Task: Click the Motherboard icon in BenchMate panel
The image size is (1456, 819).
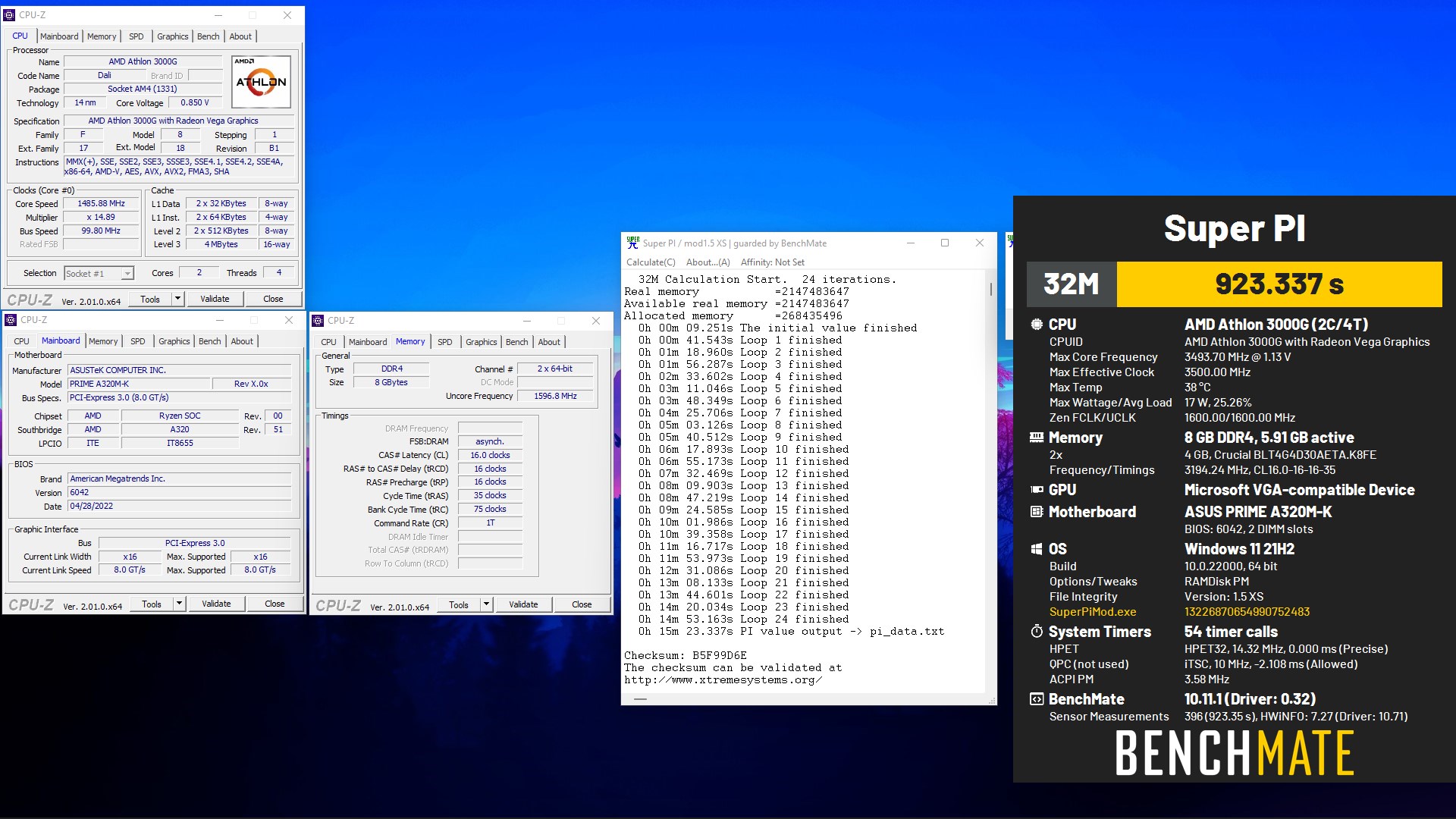Action: 1037,512
